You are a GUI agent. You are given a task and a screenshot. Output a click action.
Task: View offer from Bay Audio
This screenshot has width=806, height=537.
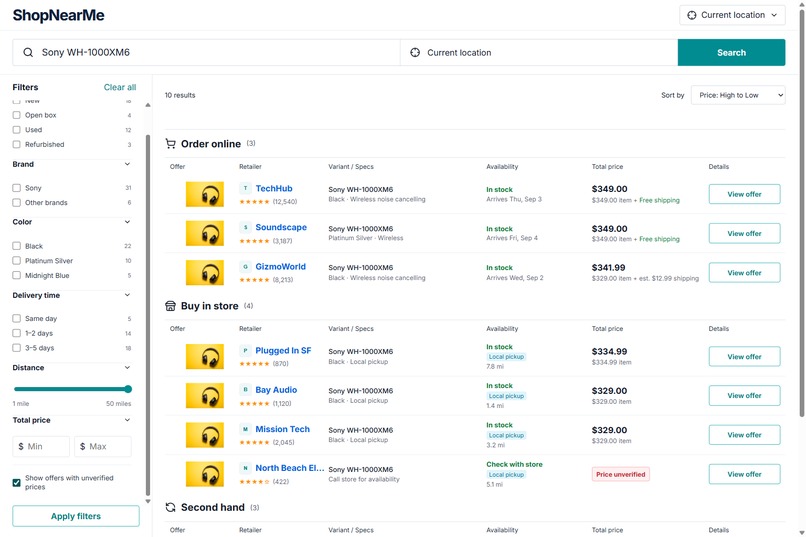pyautogui.click(x=744, y=396)
